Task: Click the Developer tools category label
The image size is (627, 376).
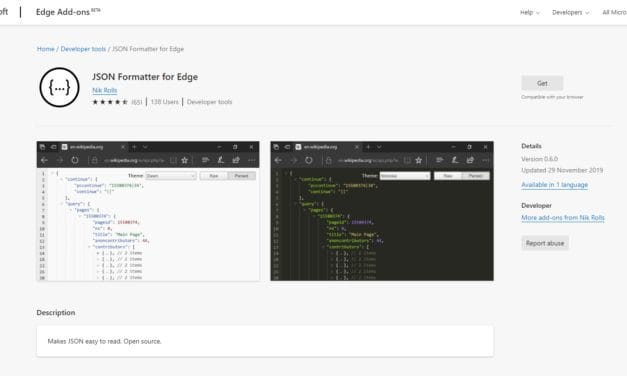Action: 210,102
